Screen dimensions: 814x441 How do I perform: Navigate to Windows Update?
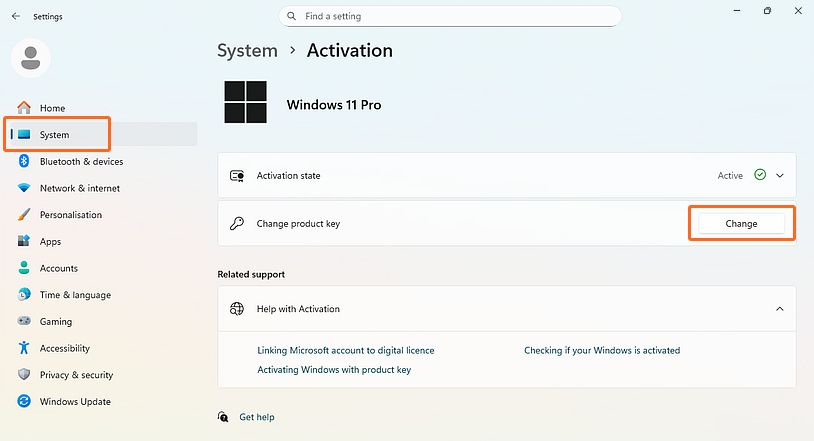[75, 402]
